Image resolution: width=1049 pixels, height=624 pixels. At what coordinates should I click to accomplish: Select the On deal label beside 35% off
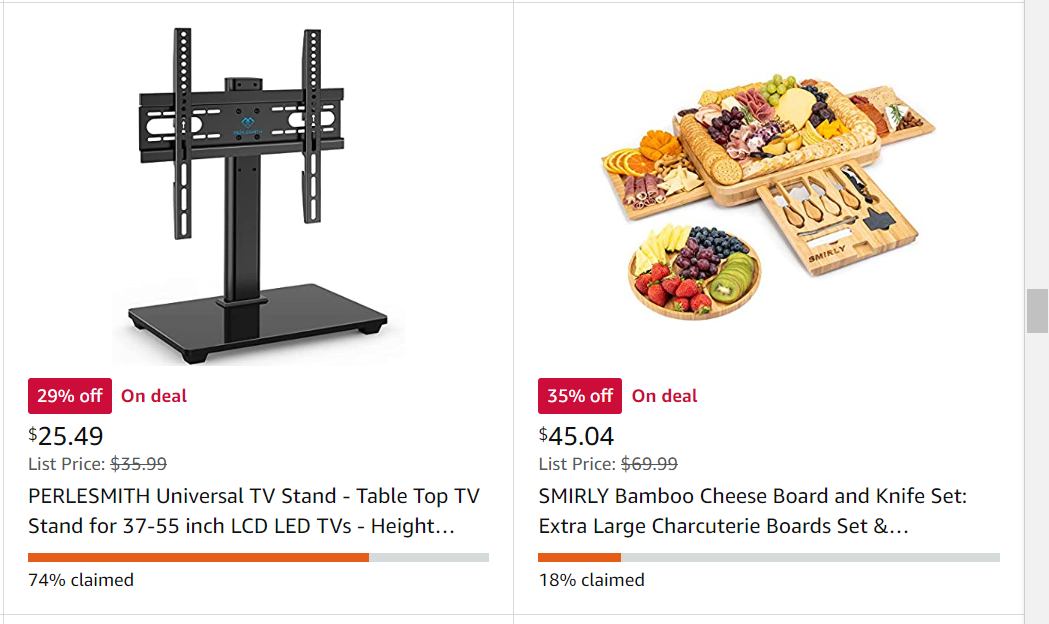coord(665,396)
